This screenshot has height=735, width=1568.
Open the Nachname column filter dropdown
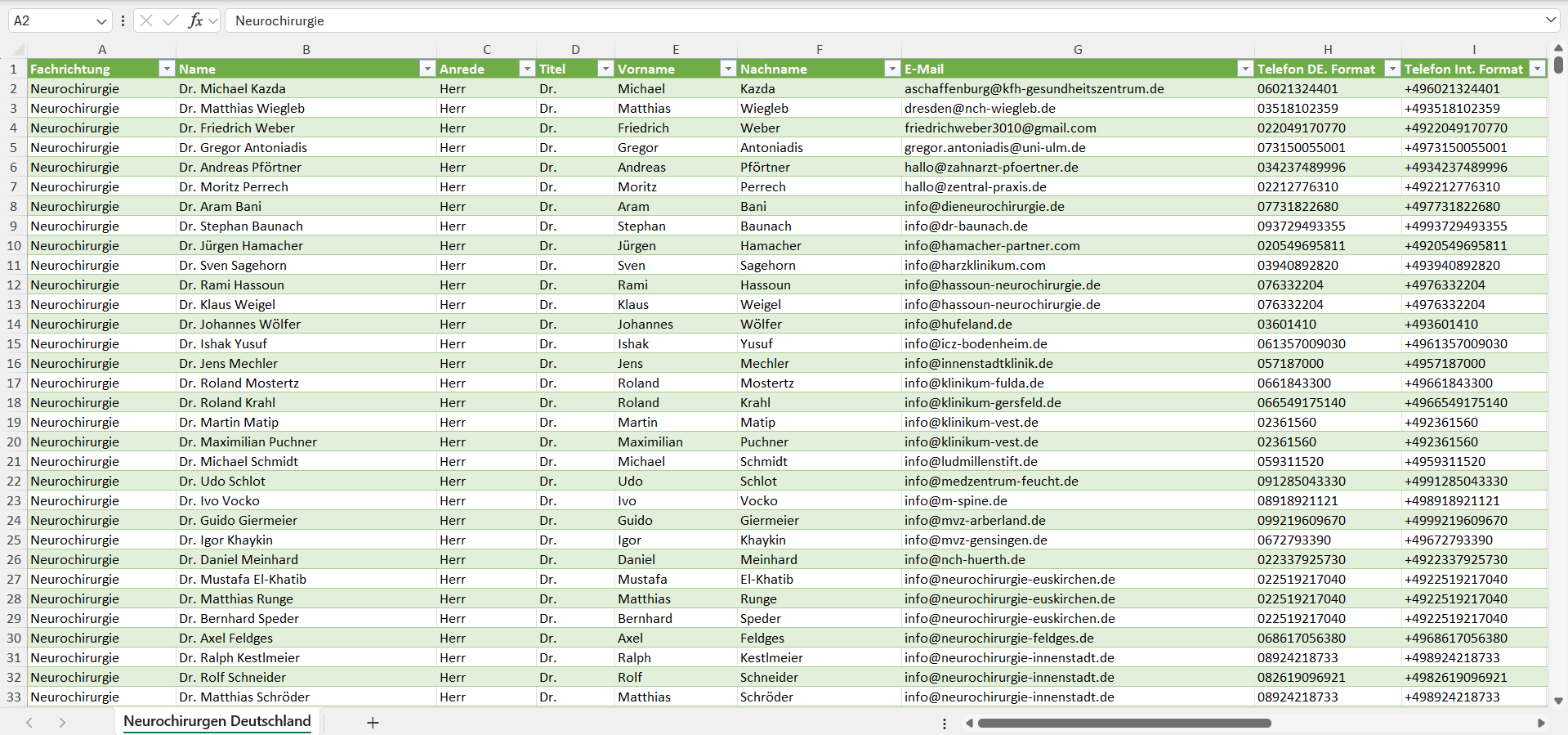click(892, 69)
